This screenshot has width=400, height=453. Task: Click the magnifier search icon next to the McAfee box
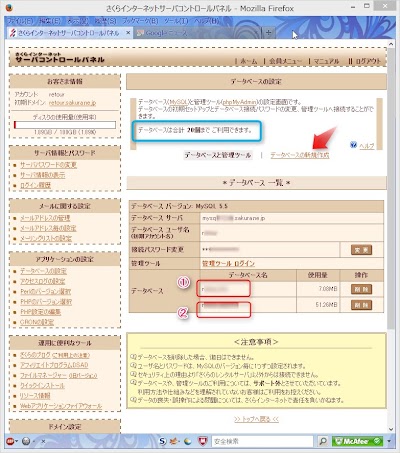[323, 441]
